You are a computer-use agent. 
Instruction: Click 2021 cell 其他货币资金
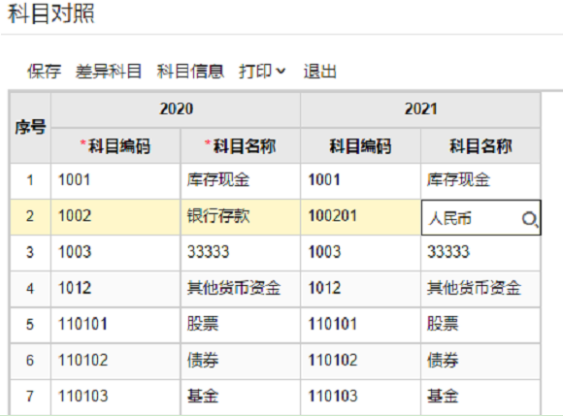click(480, 289)
